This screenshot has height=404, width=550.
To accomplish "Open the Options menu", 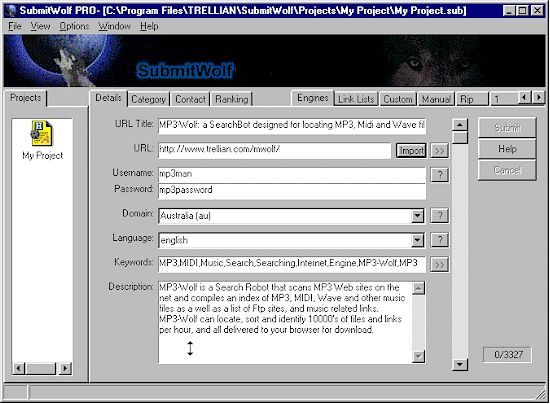I will 74,26.
